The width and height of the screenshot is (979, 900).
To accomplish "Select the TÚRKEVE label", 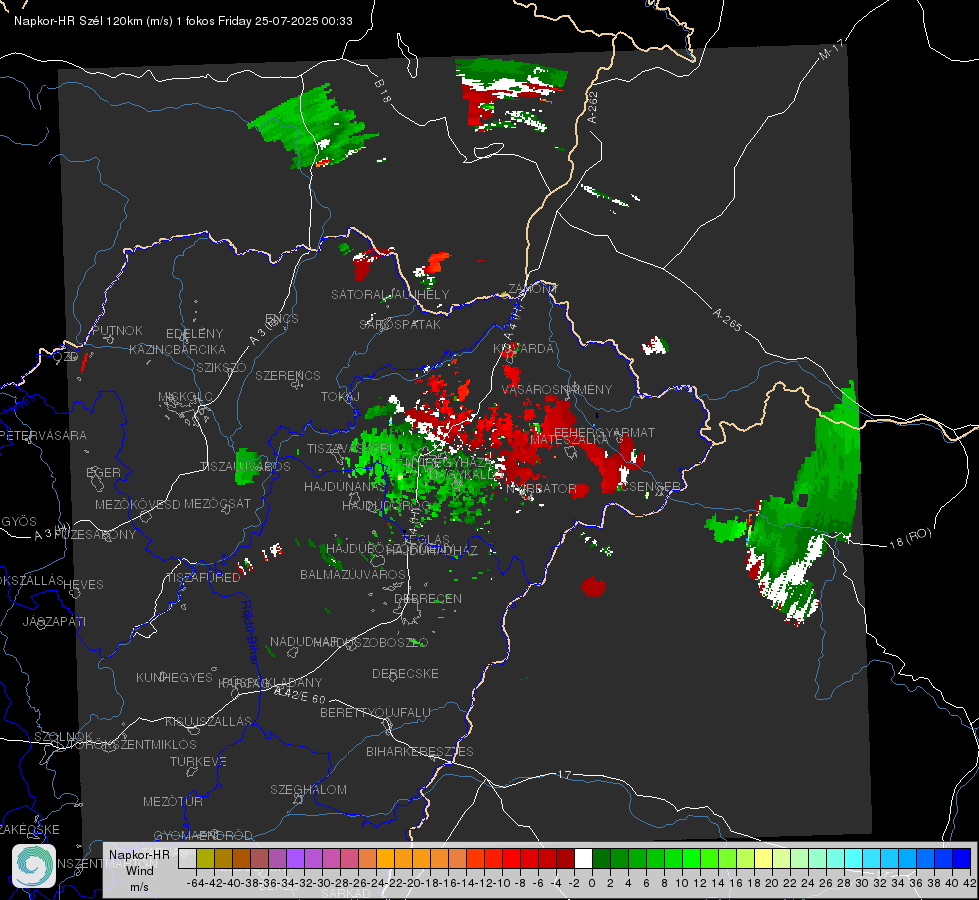I will [199, 761].
